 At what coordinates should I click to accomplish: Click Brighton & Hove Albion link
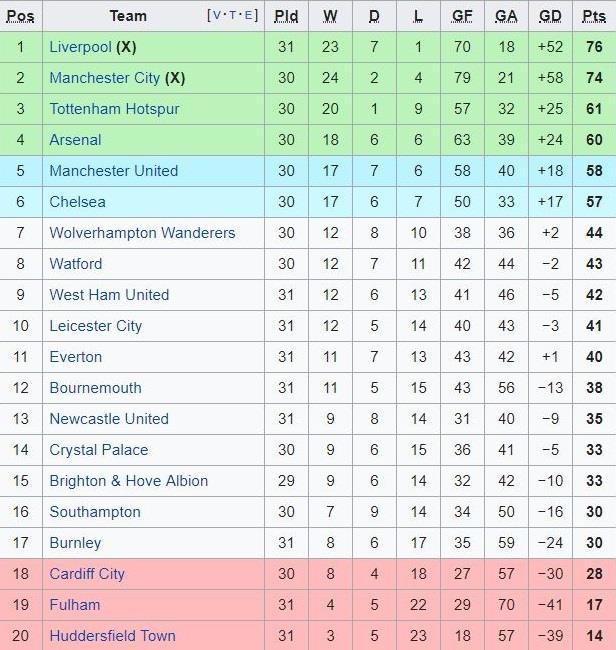pos(128,481)
